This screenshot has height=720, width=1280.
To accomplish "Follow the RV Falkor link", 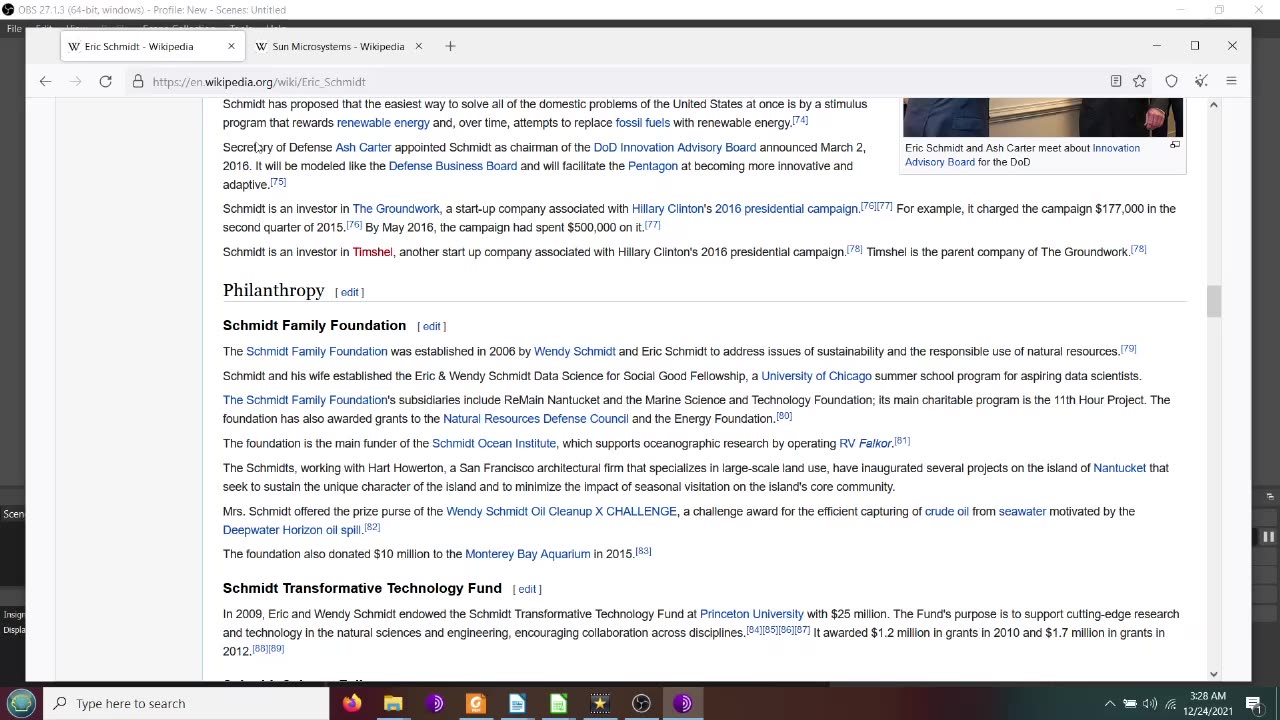I will pos(865,444).
